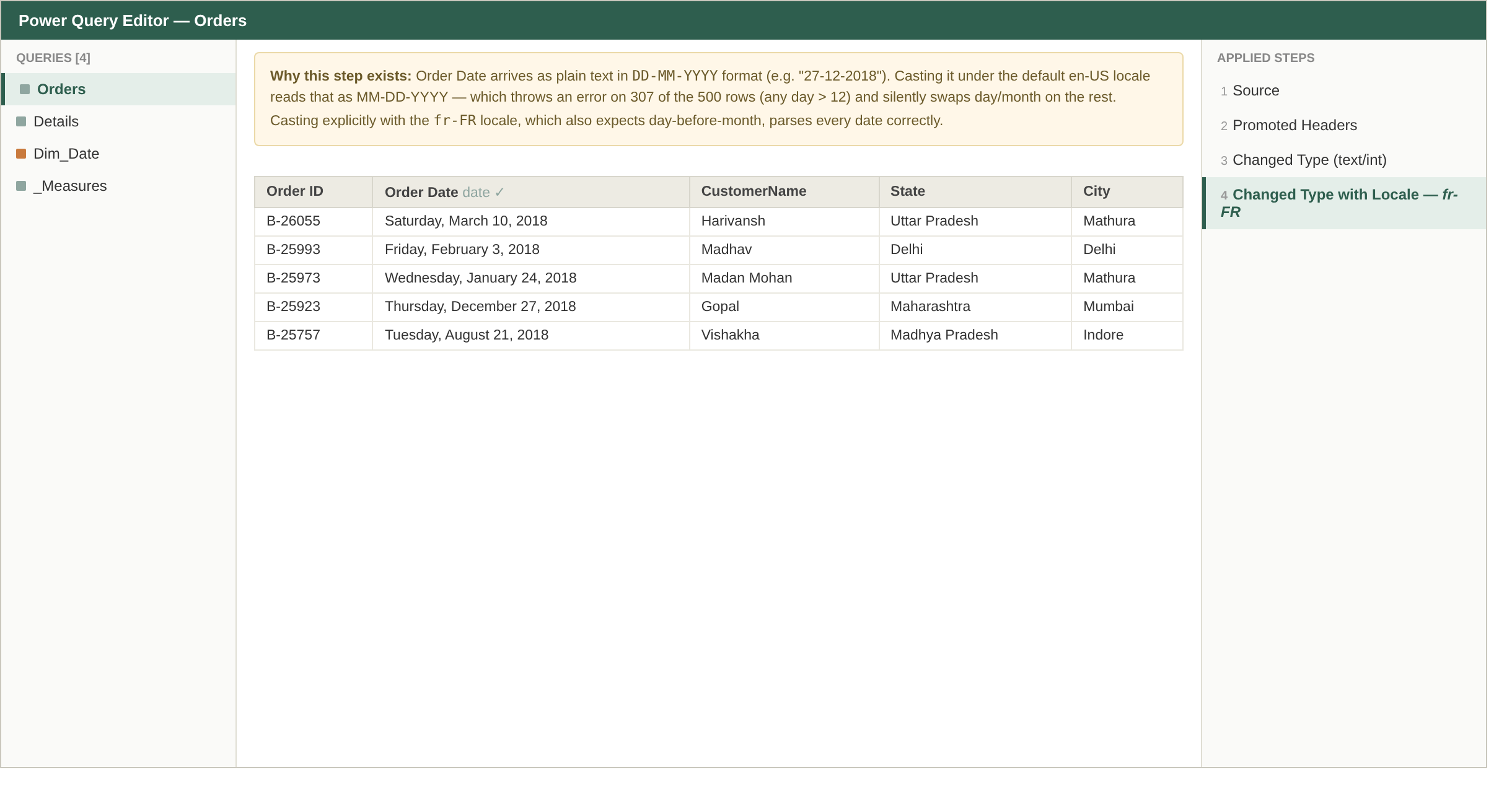Select cell B-26055
This screenshot has height=793, width=1512.
click(314, 221)
